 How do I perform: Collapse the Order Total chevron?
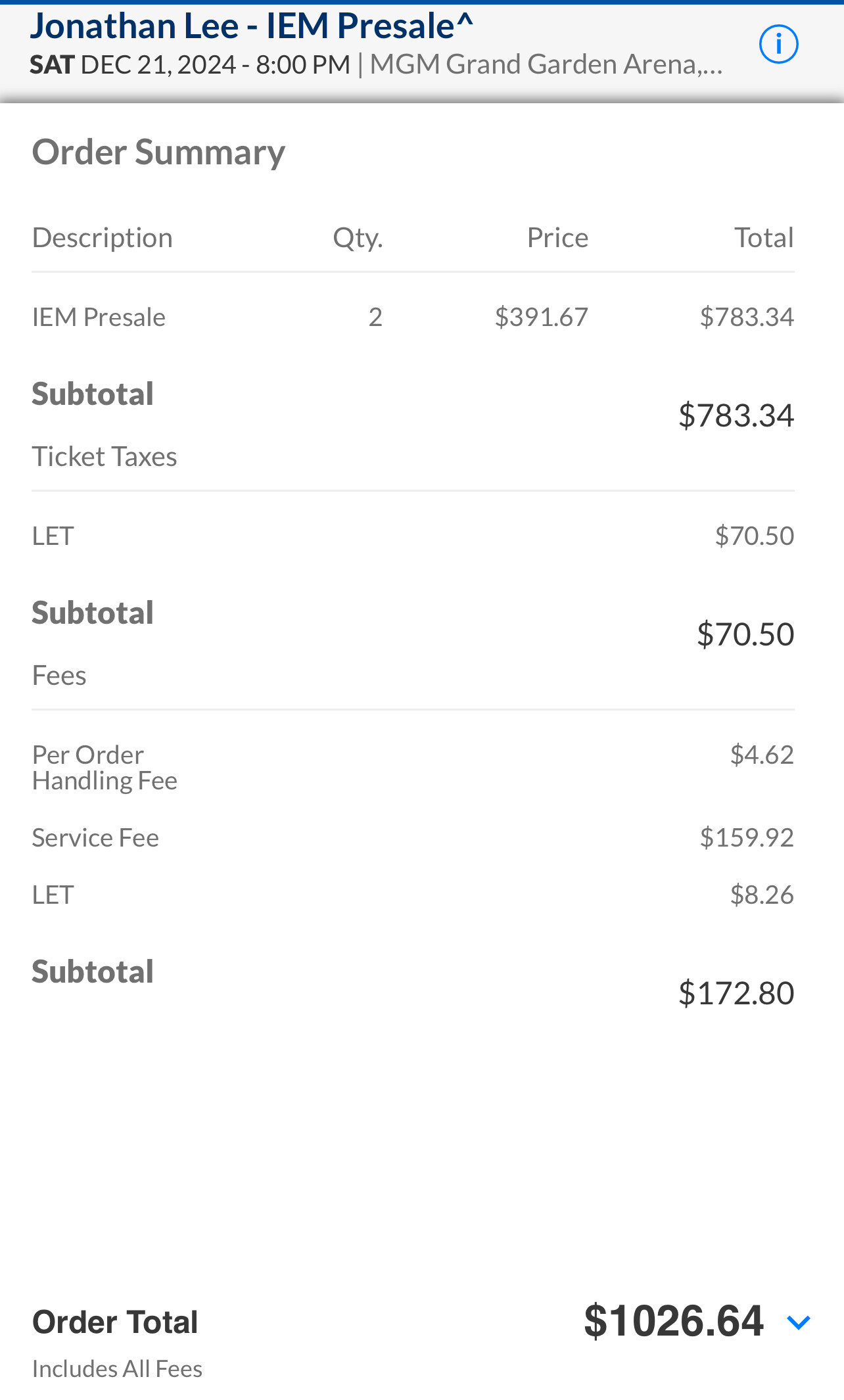(x=799, y=1322)
